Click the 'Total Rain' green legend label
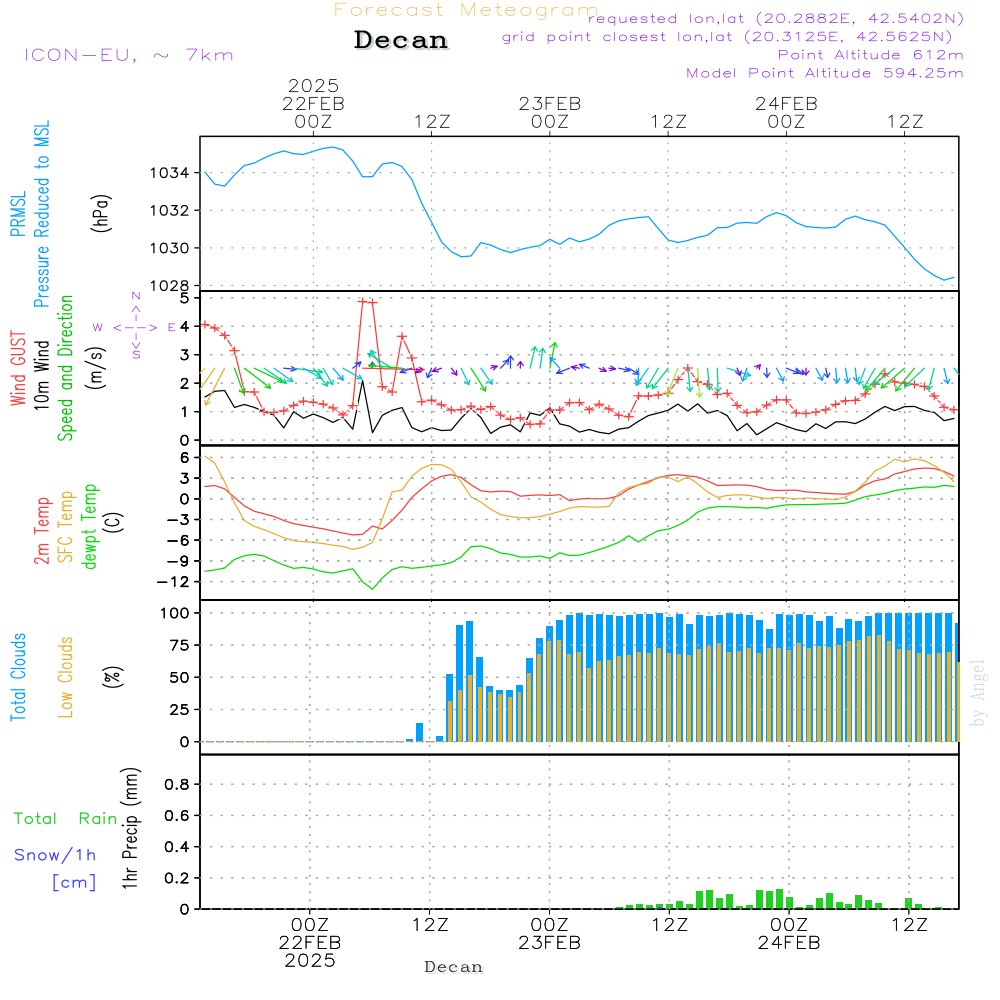 click(x=66, y=819)
